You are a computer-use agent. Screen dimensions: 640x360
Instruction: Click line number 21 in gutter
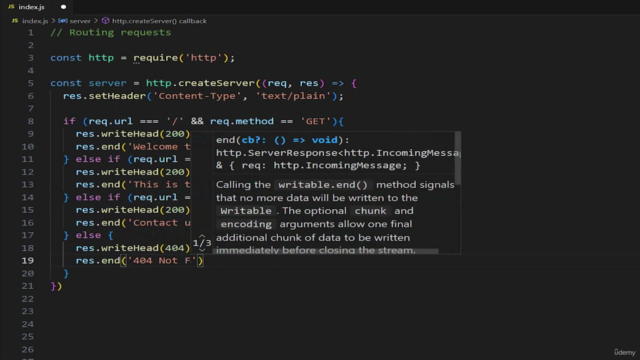pos(28,286)
